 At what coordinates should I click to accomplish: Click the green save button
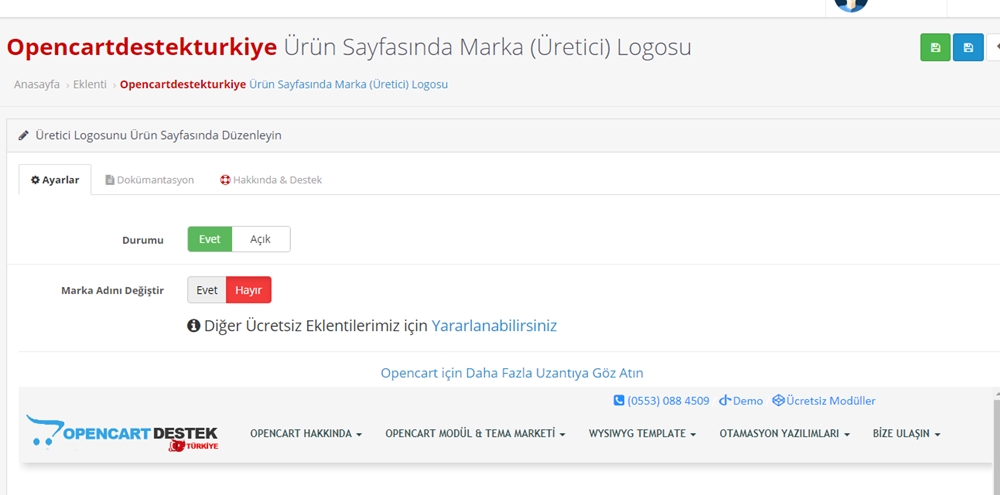click(x=935, y=48)
